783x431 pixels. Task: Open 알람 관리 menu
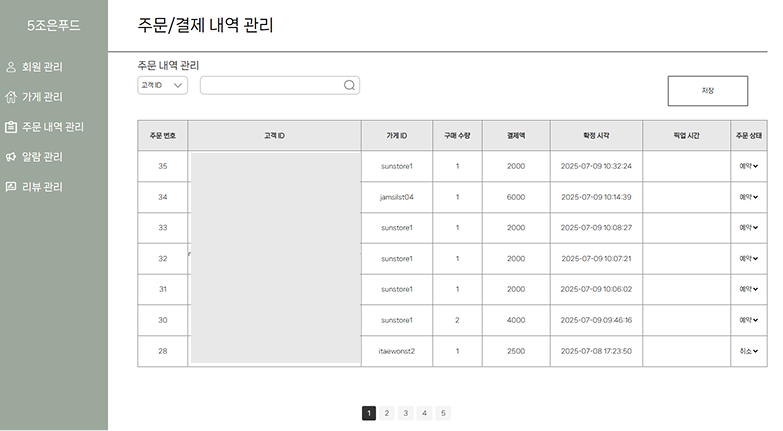pyautogui.click(x=42, y=157)
